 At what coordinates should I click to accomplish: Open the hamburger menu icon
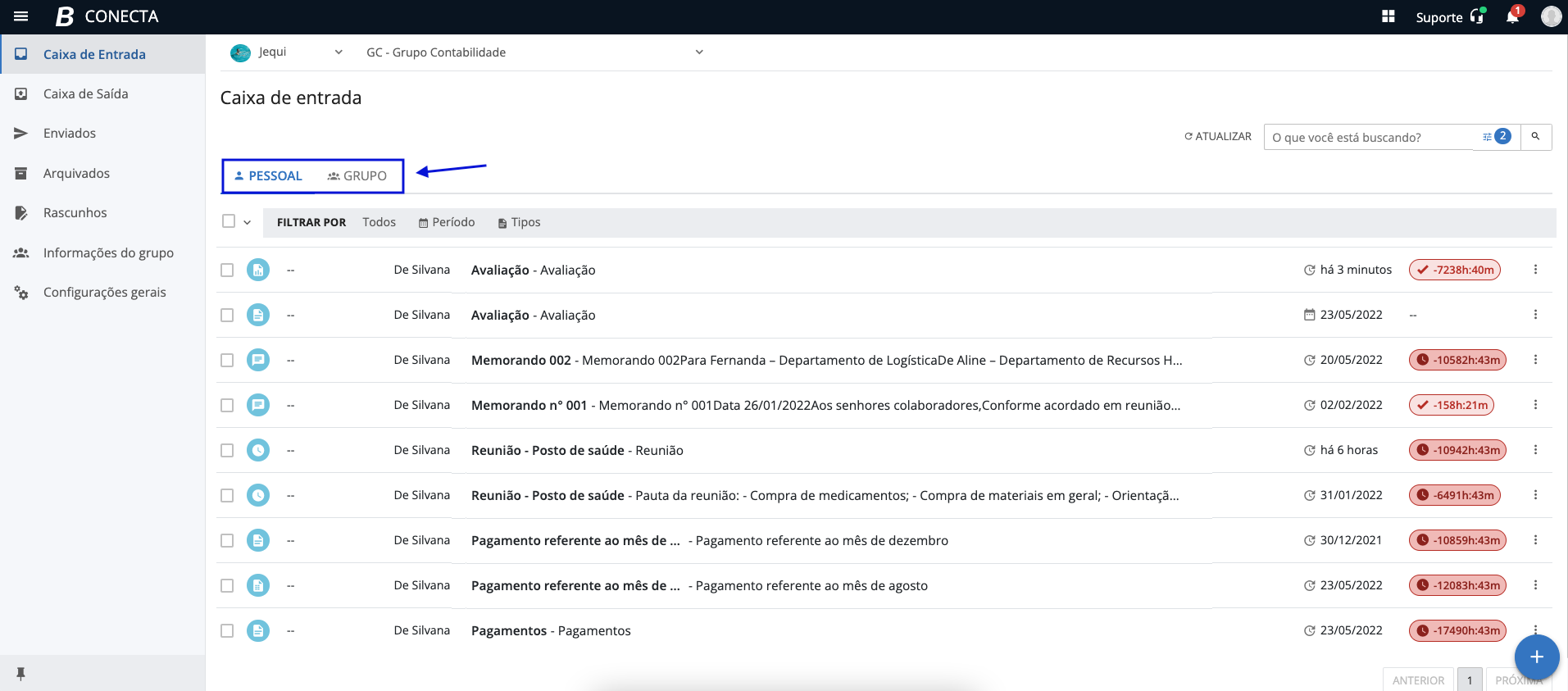click(21, 16)
